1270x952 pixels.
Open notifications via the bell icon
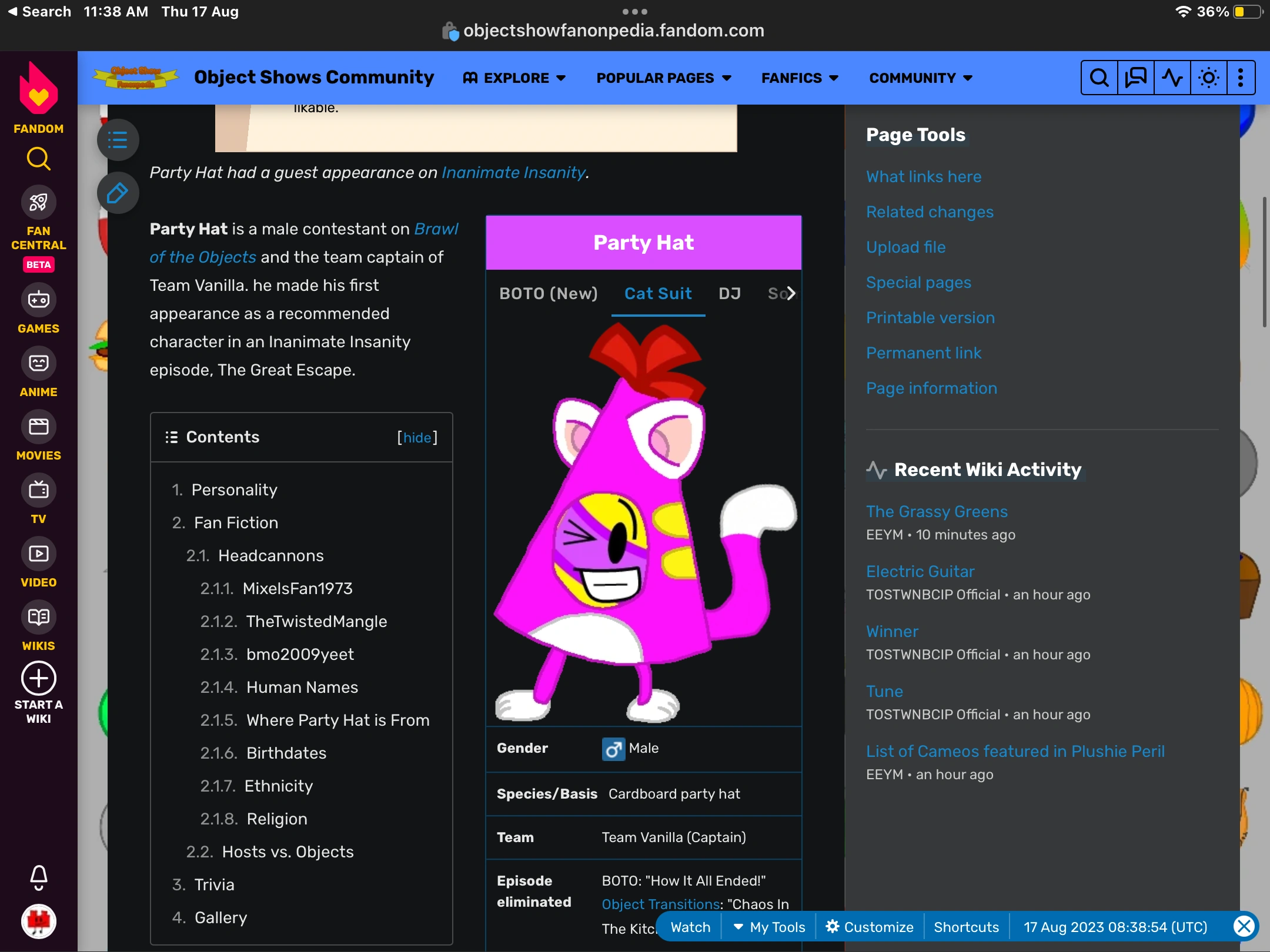coord(38,877)
